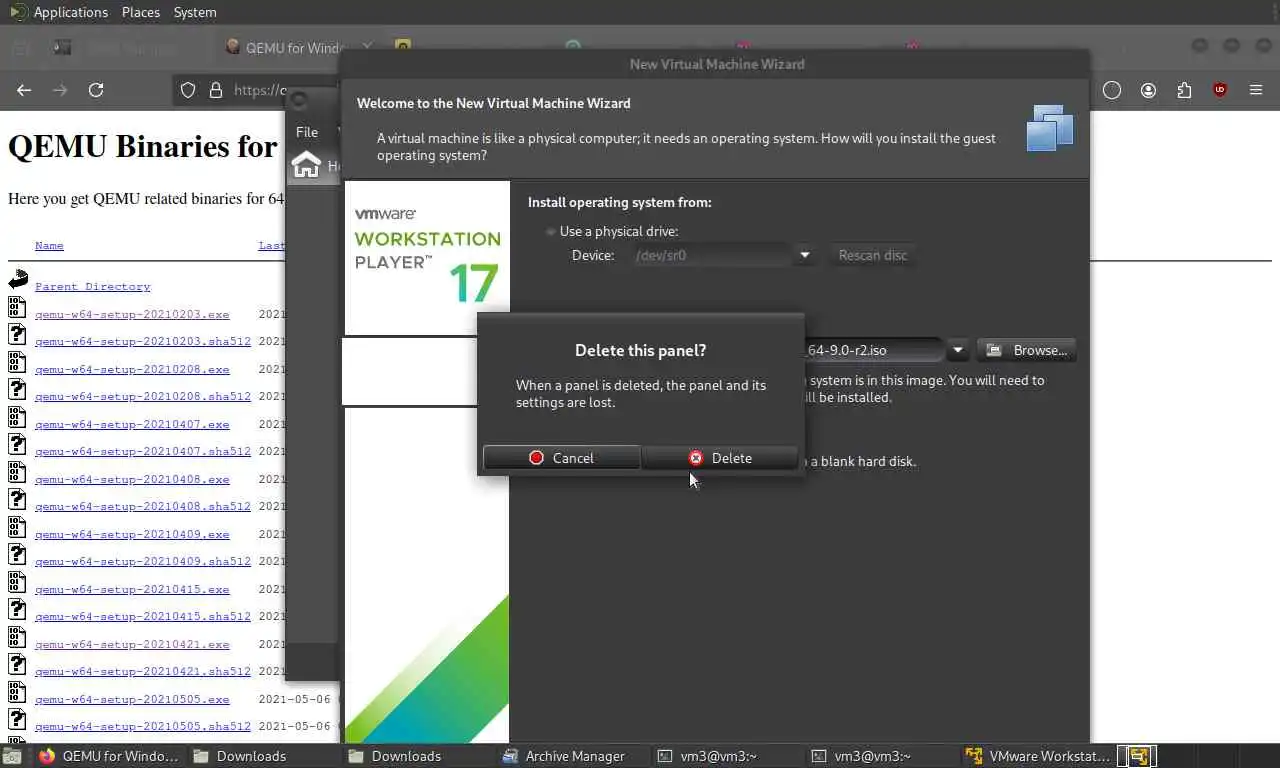Image resolution: width=1280 pixels, height=768 pixels.
Task: Click icon beside qemu-w64-setup-20210409.exe
Action: [17, 527]
